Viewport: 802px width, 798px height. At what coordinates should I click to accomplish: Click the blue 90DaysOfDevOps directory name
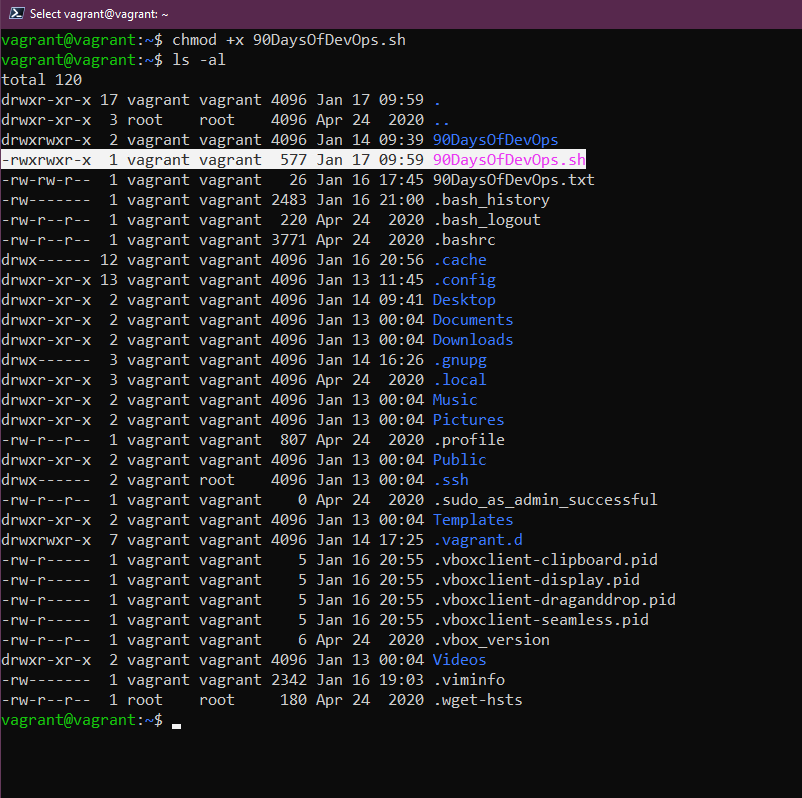[x=495, y=140]
